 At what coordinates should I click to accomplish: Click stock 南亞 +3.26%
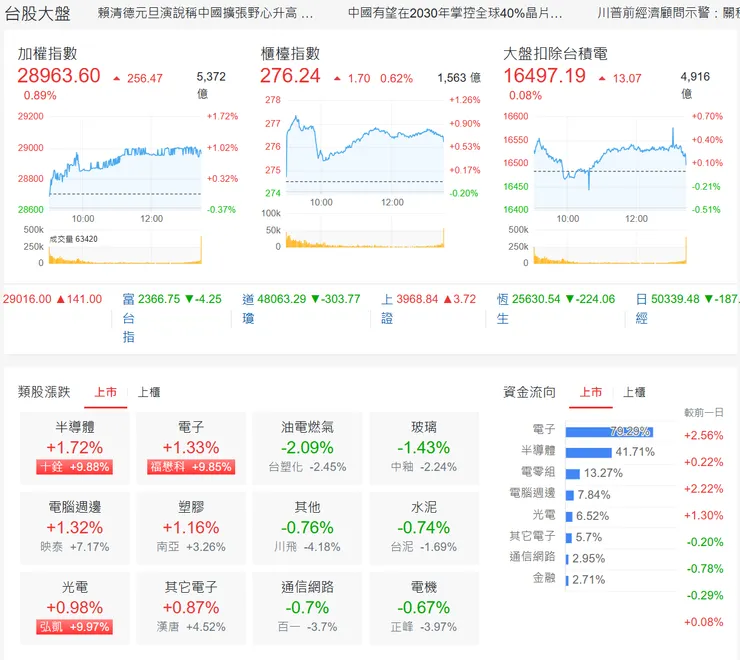coord(191,547)
